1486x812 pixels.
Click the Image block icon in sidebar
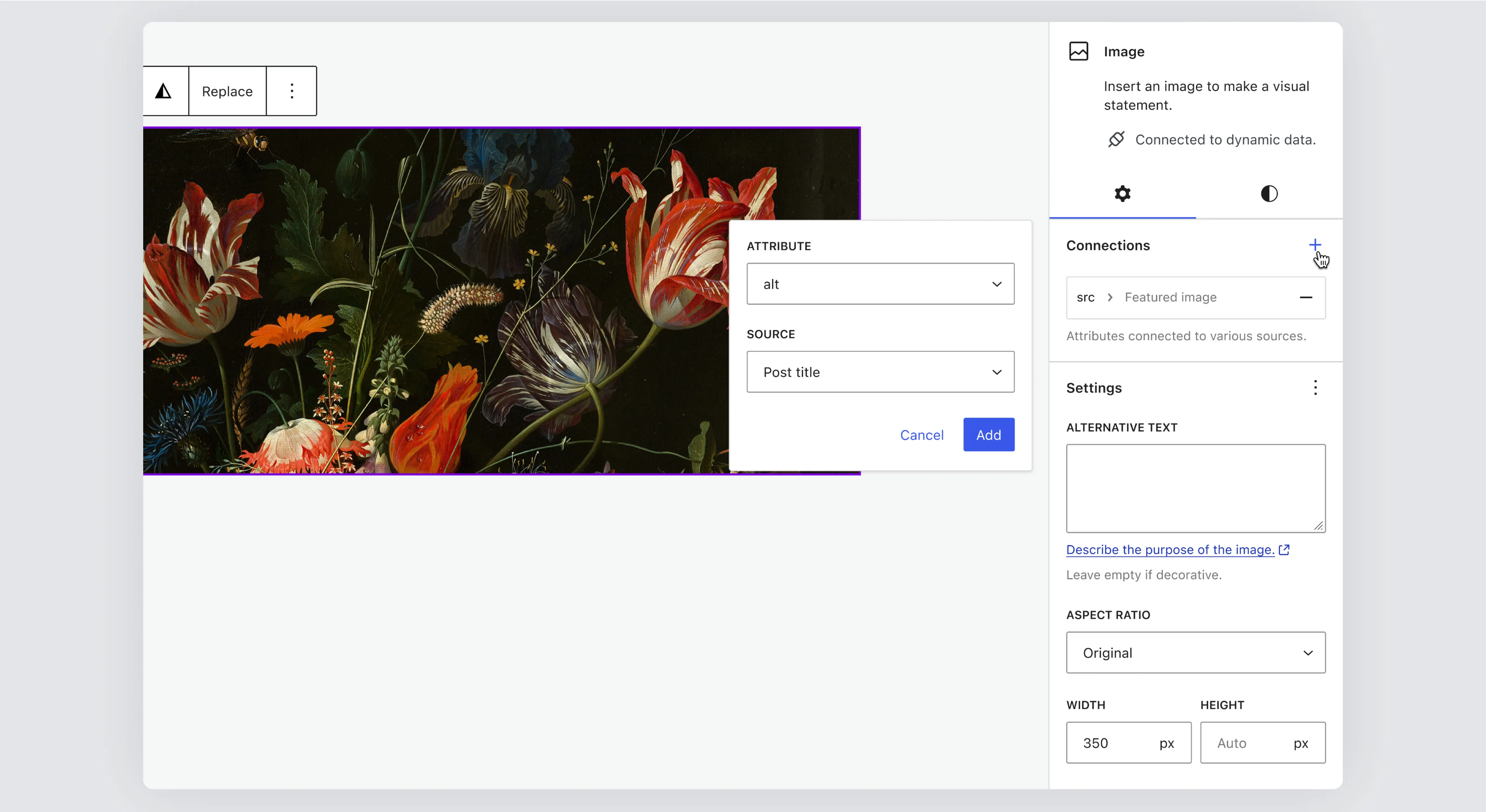click(x=1078, y=51)
